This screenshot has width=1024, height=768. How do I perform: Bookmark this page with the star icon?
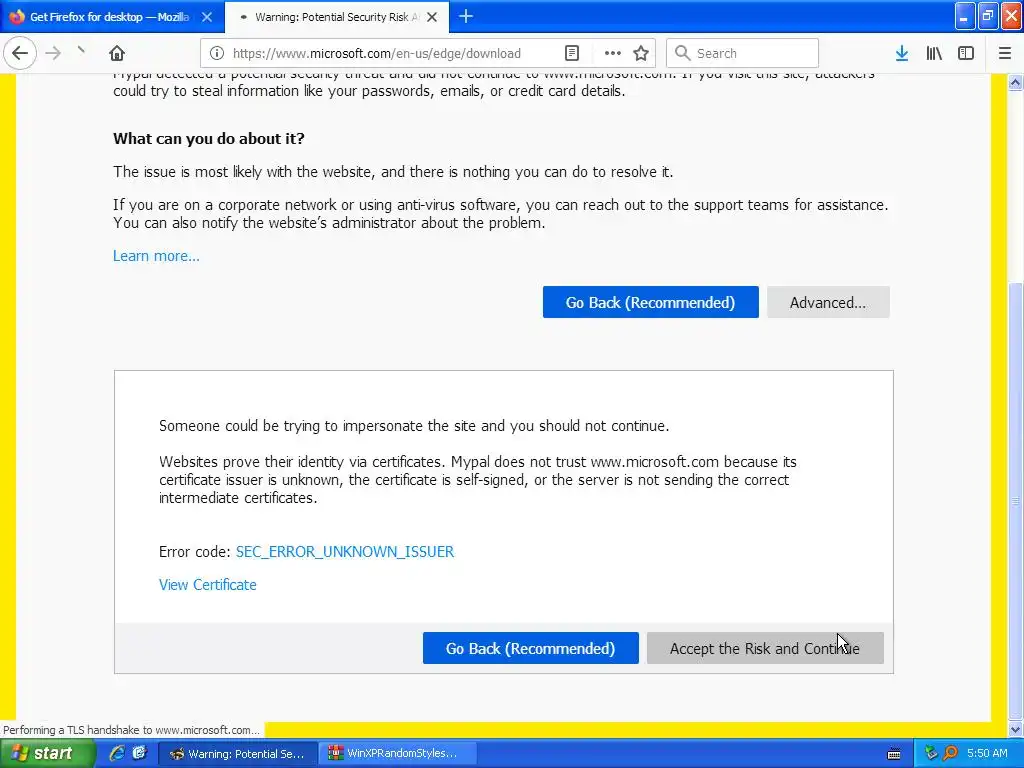click(641, 53)
